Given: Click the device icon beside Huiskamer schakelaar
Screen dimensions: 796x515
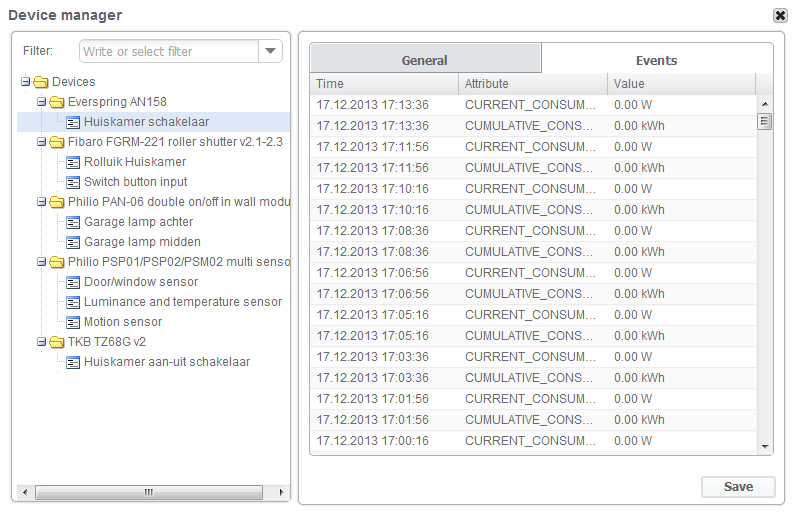Looking at the screenshot, I should click(73, 122).
